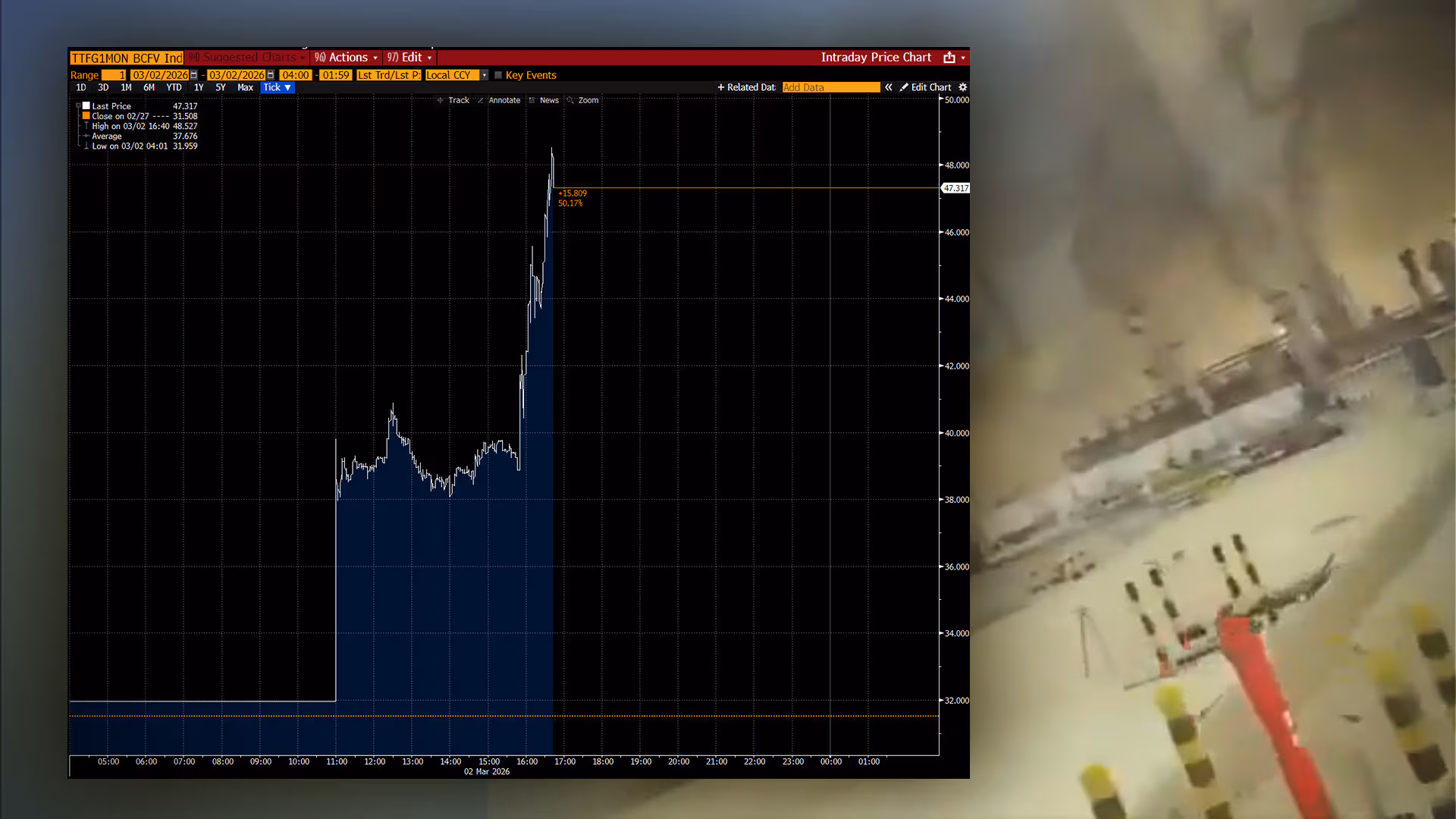Click the Lst Trd/Lst Px field

tap(388, 75)
